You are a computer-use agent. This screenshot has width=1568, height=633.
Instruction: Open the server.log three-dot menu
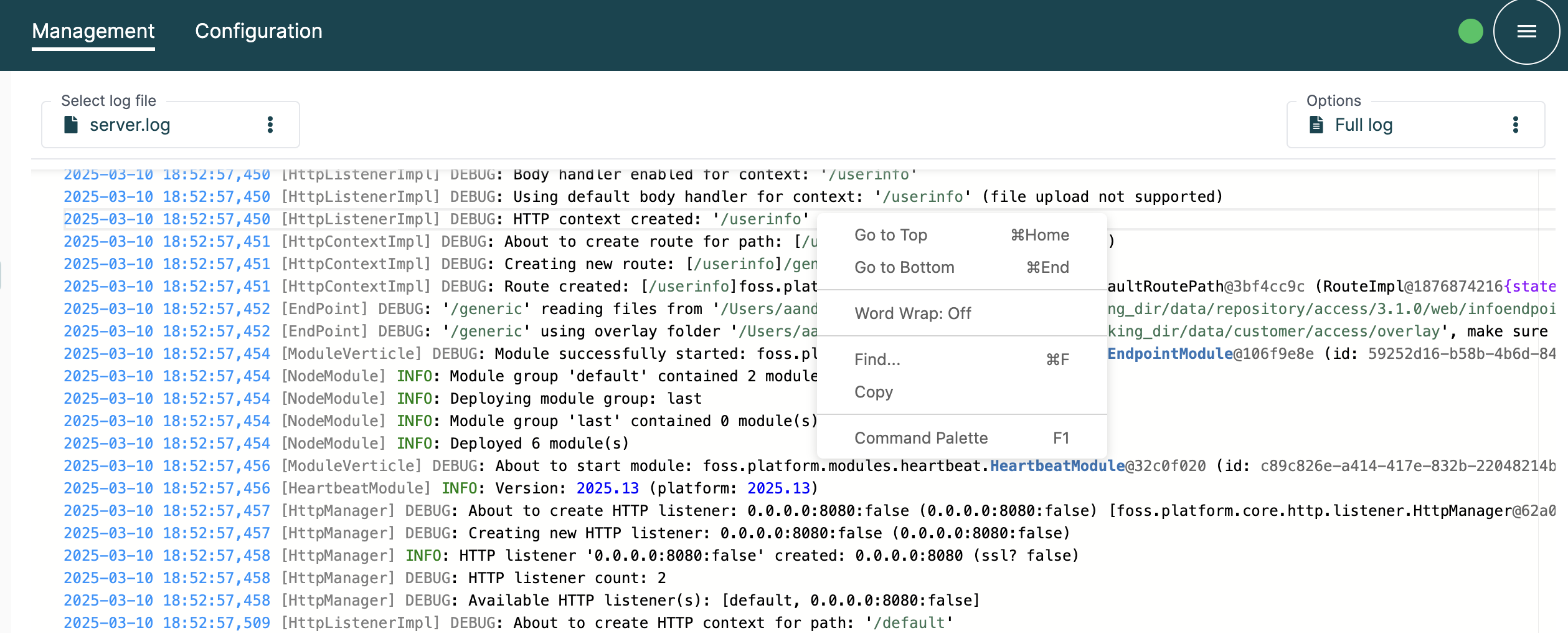click(270, 125)
